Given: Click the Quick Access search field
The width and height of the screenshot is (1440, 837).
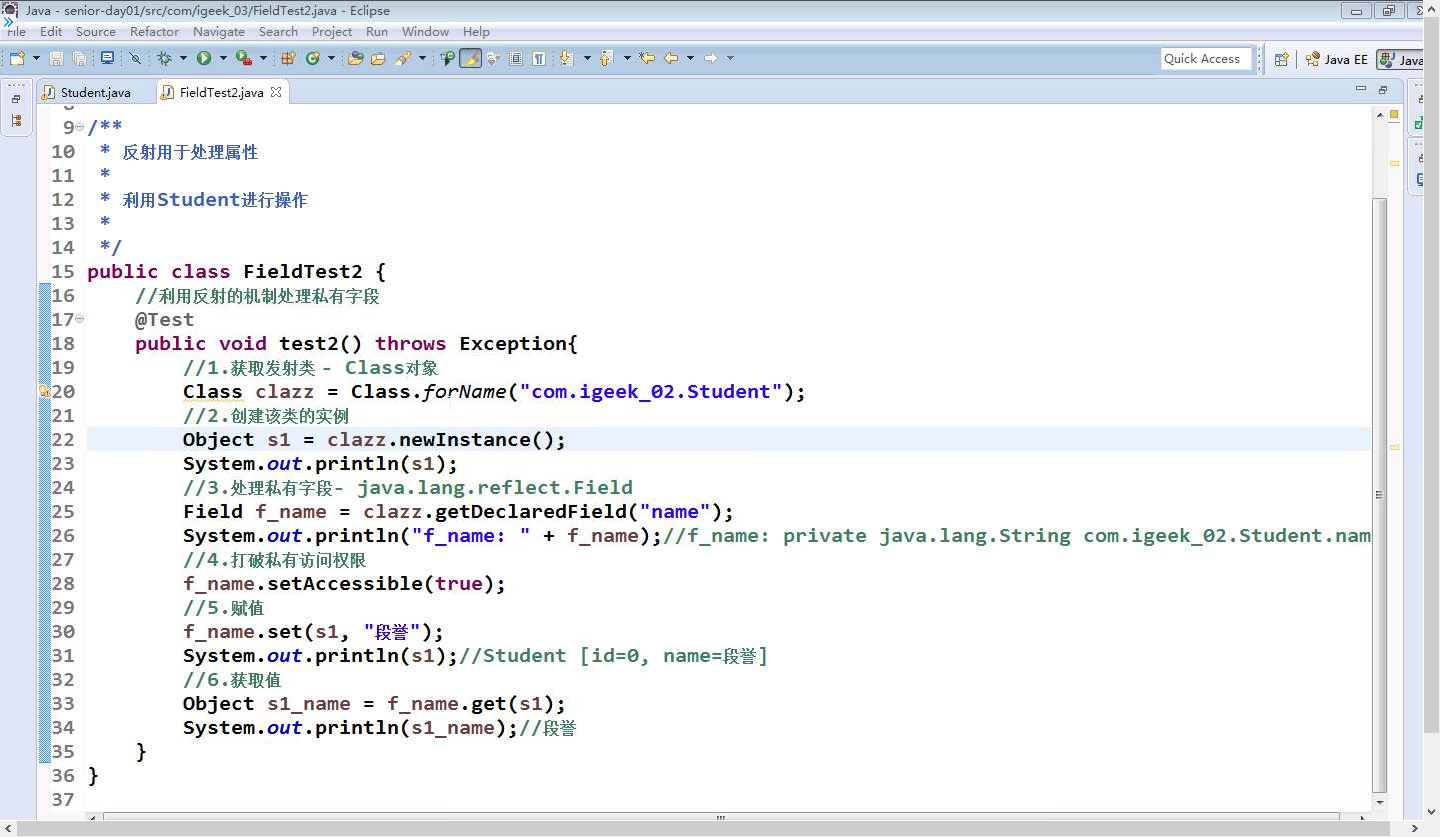Looking at the screenshot, I should (1207, 59).
